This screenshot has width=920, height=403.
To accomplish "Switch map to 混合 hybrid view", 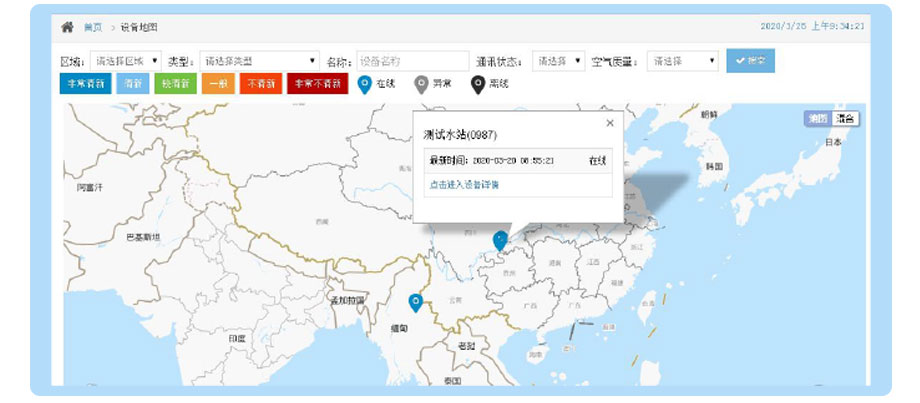I will [x=846, y=118].
